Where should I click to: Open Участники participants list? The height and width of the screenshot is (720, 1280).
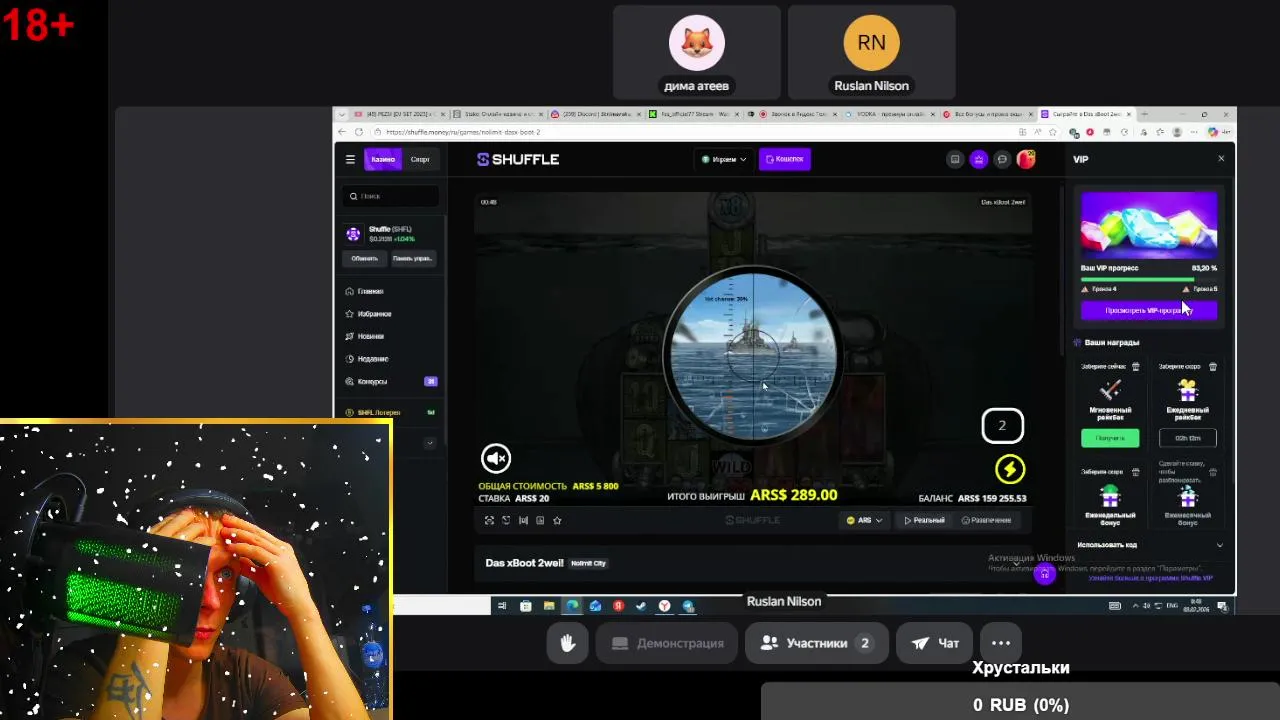pos(816,643)
